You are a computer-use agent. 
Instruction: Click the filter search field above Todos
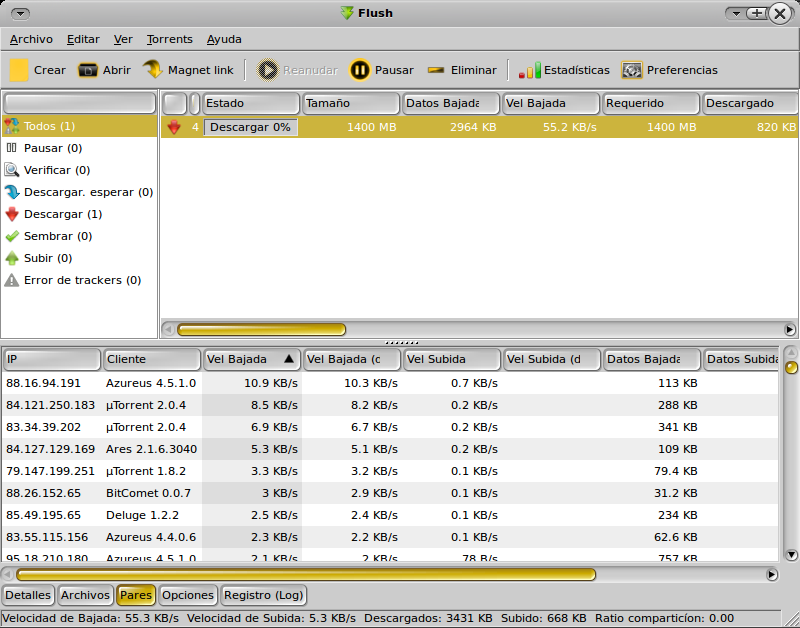click(80, 103)
